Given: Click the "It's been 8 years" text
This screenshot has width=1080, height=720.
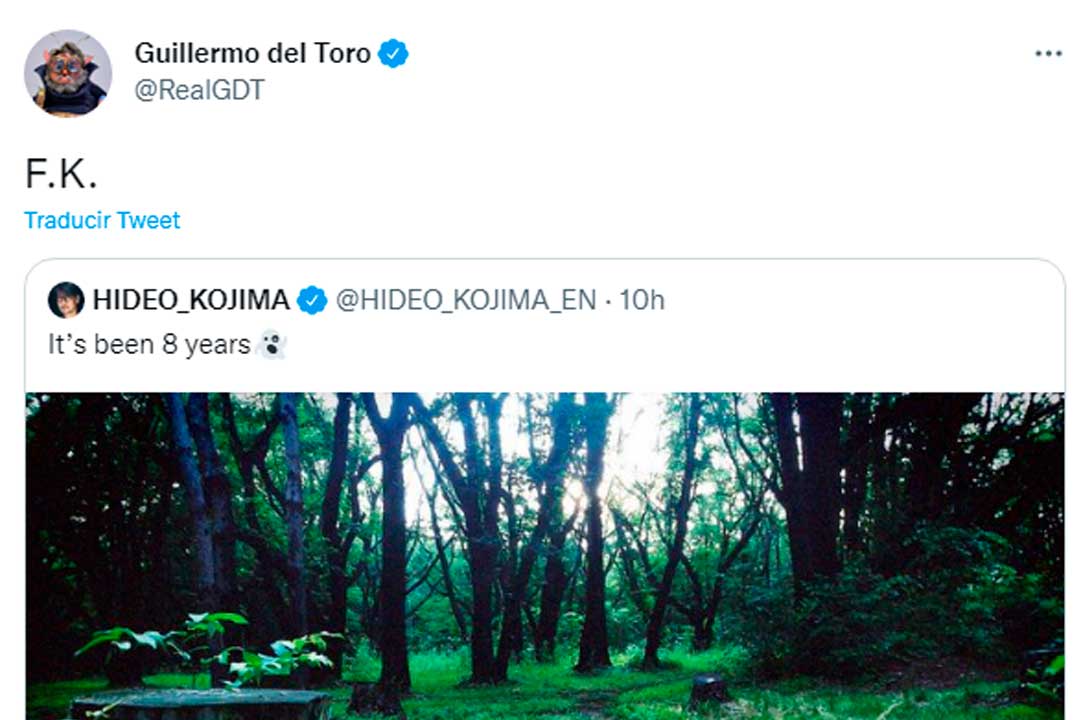Looking at the screenshot, I should click(x=148, y=345).
